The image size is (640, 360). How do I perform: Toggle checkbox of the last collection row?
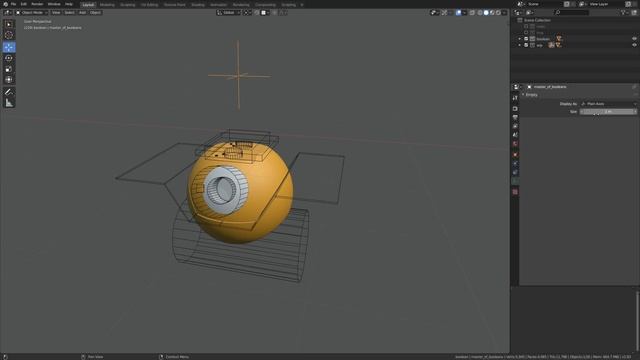(526, 45)
